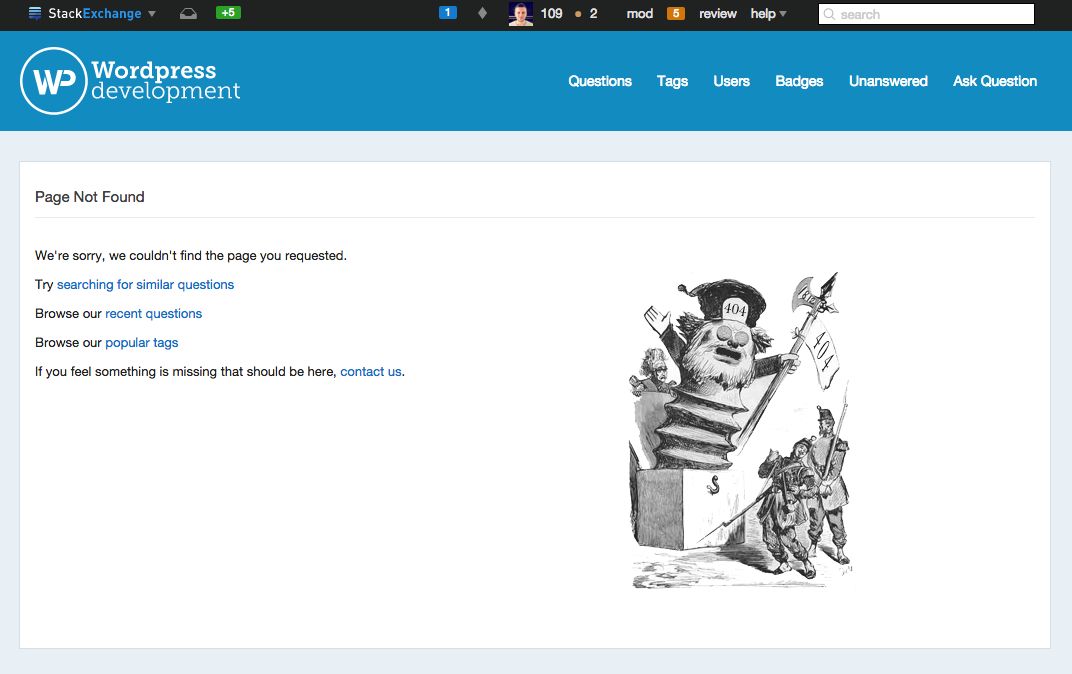Open the inbox tray icon

tap(188, 14)
